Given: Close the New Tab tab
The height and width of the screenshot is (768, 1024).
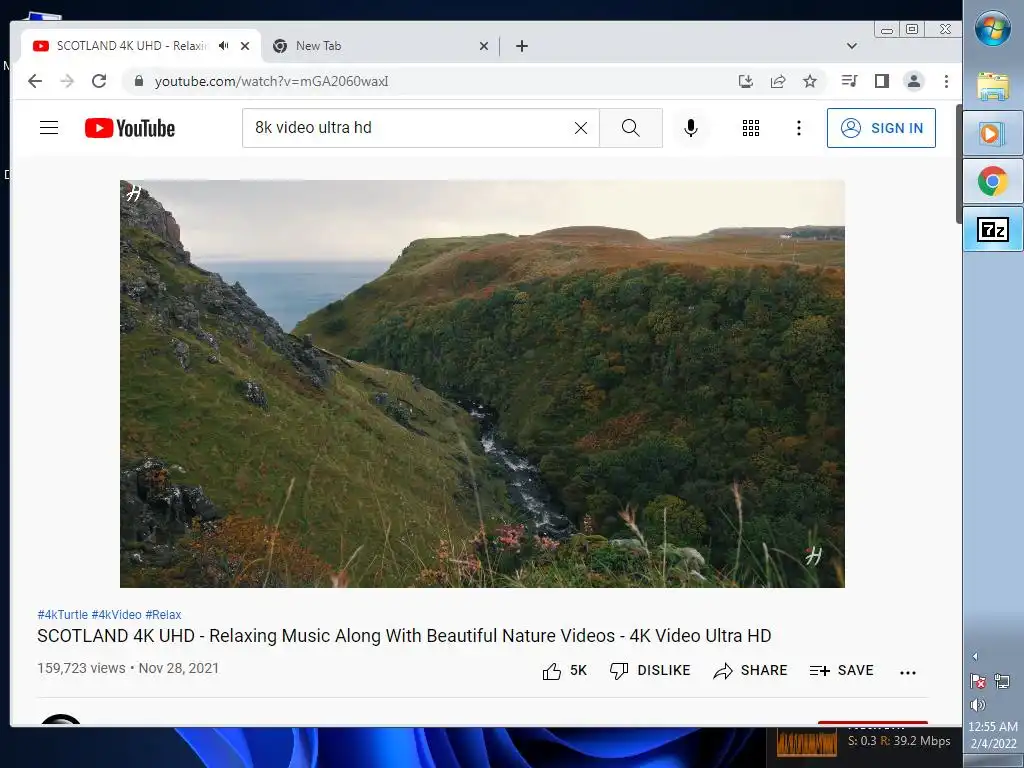Looking at the screenshot, I should [484, 46].
